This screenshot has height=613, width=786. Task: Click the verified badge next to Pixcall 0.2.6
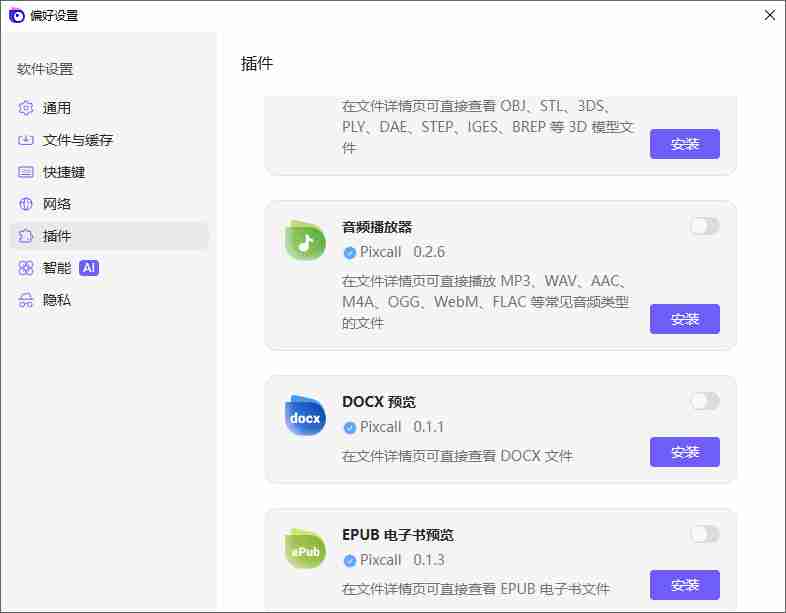tap(349, 252)
